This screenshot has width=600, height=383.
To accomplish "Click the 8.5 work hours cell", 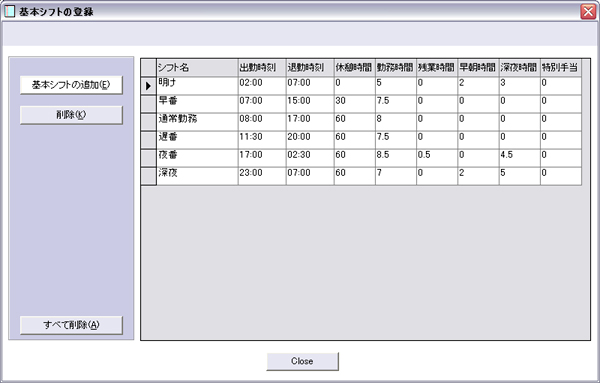I will (396, 158).
